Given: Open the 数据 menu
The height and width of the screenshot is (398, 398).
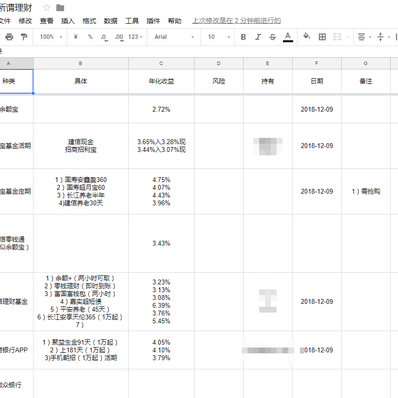Looking at the screenshot, I should [111, 21].
